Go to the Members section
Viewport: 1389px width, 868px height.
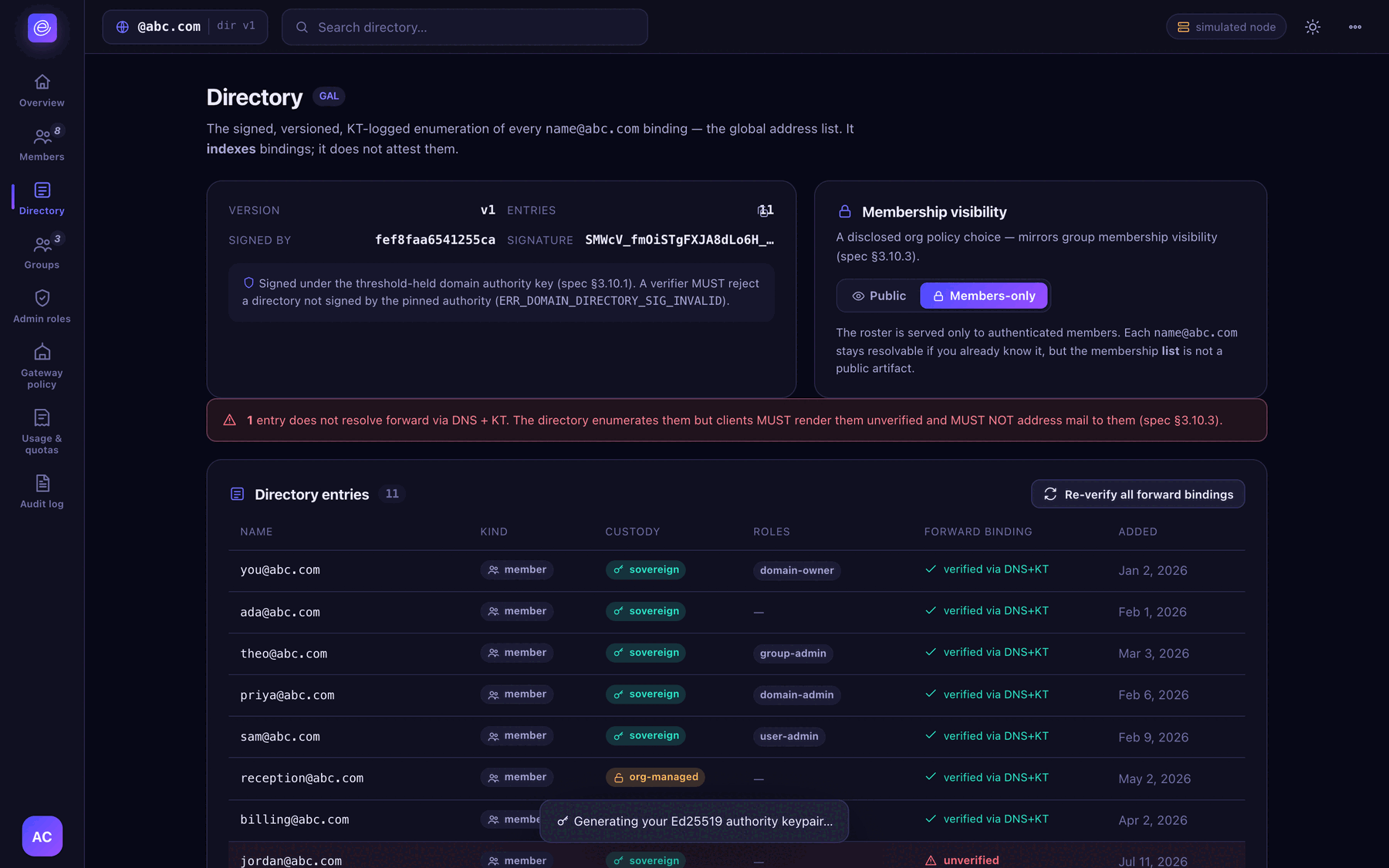coord(42,144)
